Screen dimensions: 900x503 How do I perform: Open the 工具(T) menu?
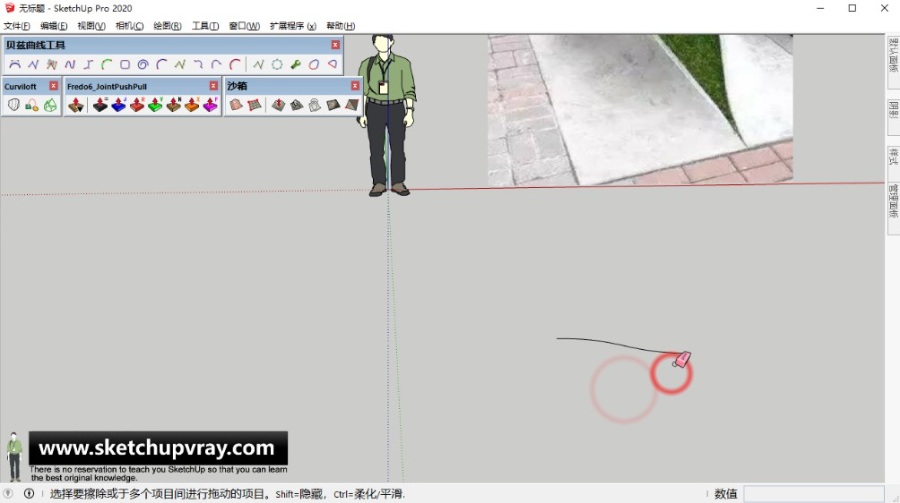point(205,26)
